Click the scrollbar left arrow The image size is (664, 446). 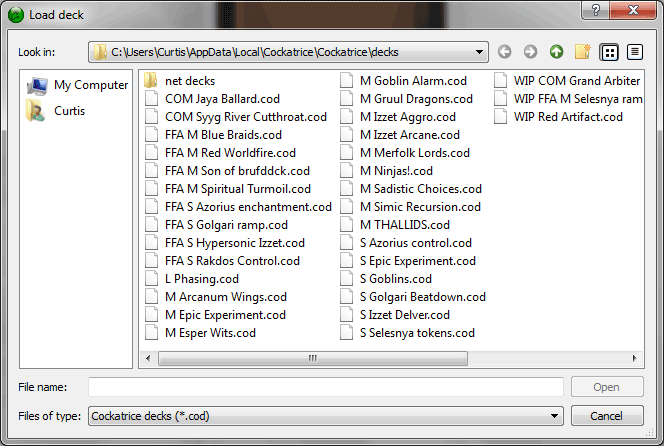click(x=148, y=358)
